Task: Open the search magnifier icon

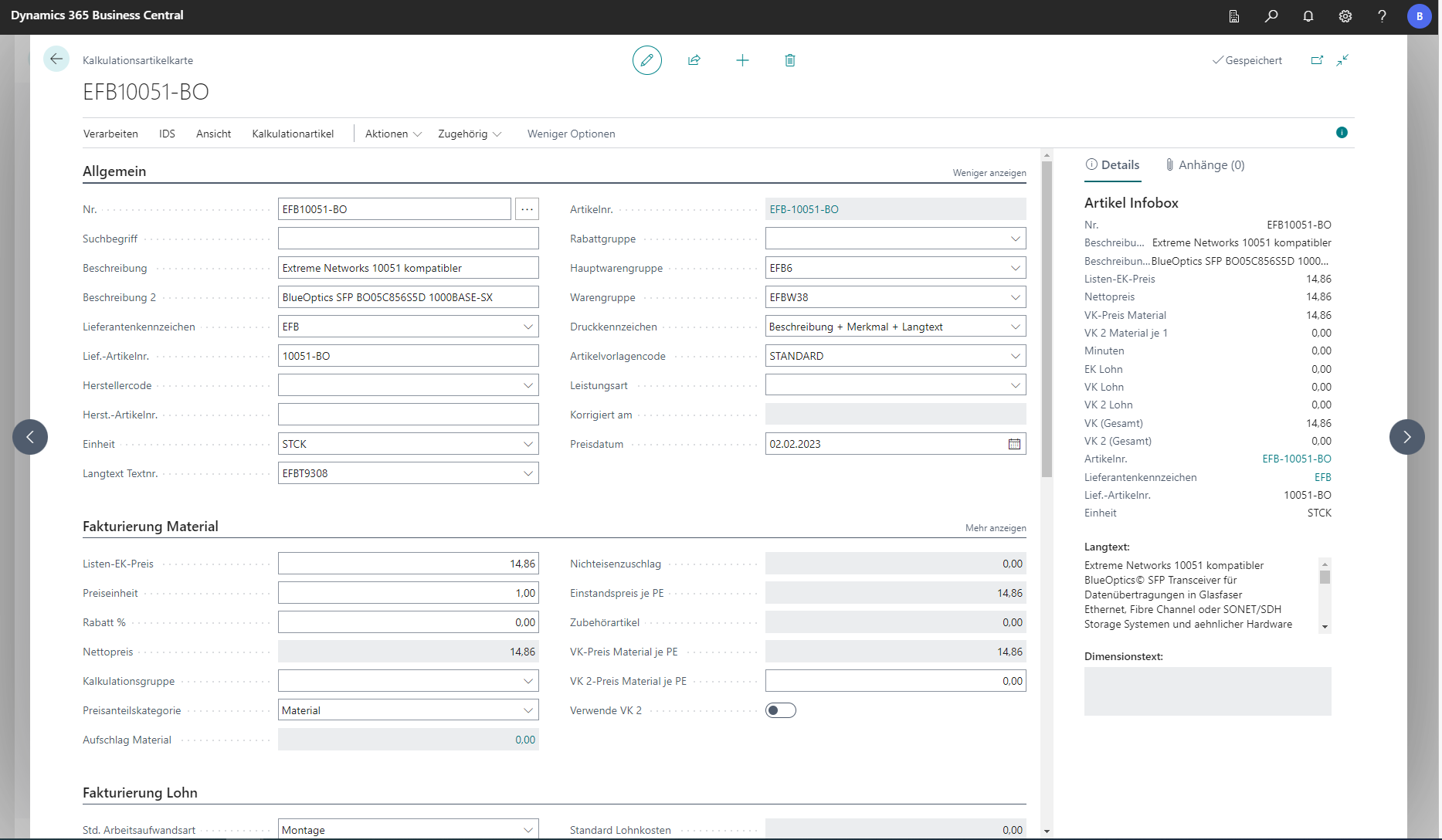Action: tap(1271, 16)
